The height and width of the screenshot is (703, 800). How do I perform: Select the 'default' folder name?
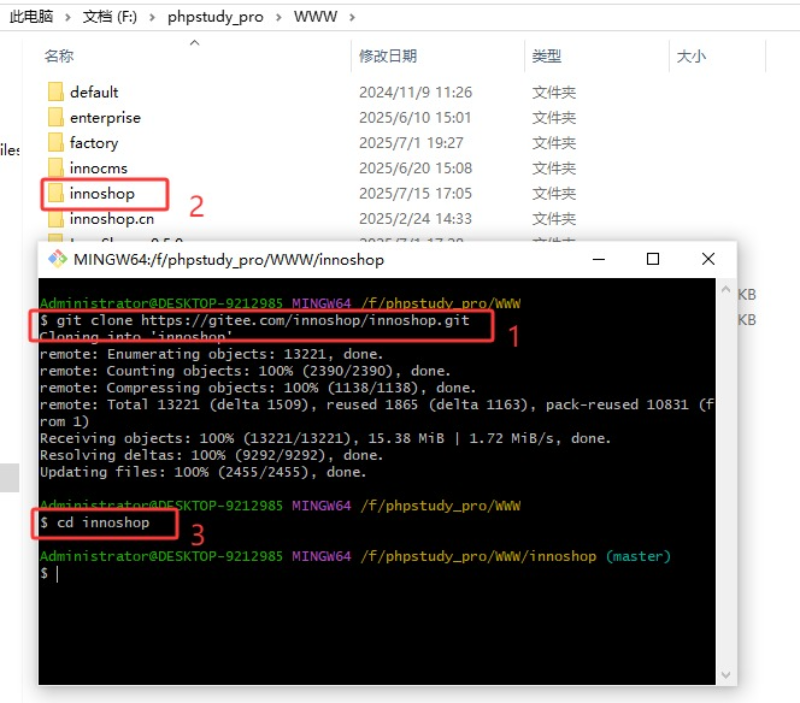pyautogui.click(x=94, y=92)
